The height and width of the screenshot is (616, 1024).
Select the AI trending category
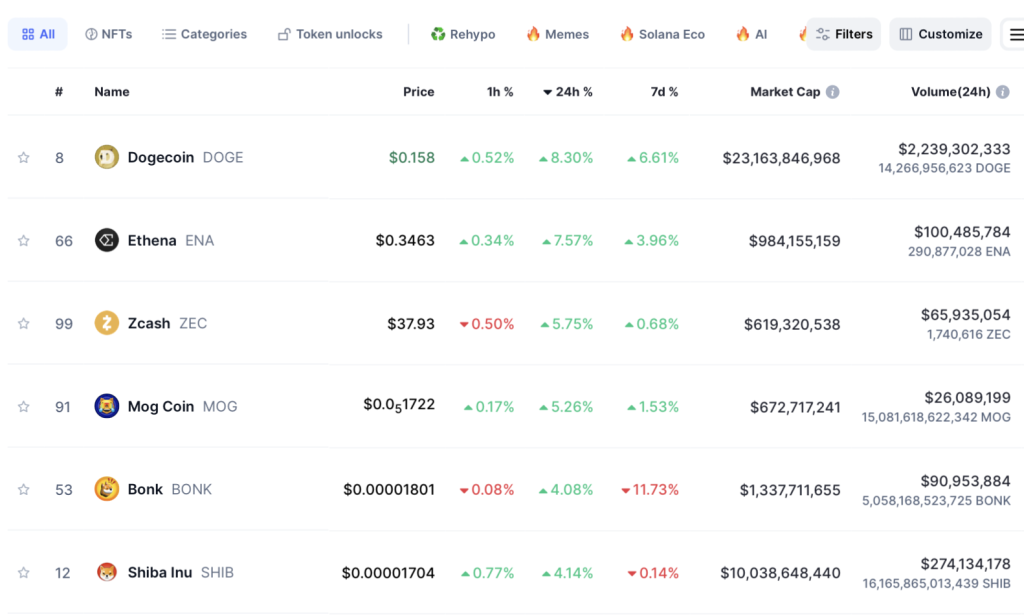click(x=751, y=34)
